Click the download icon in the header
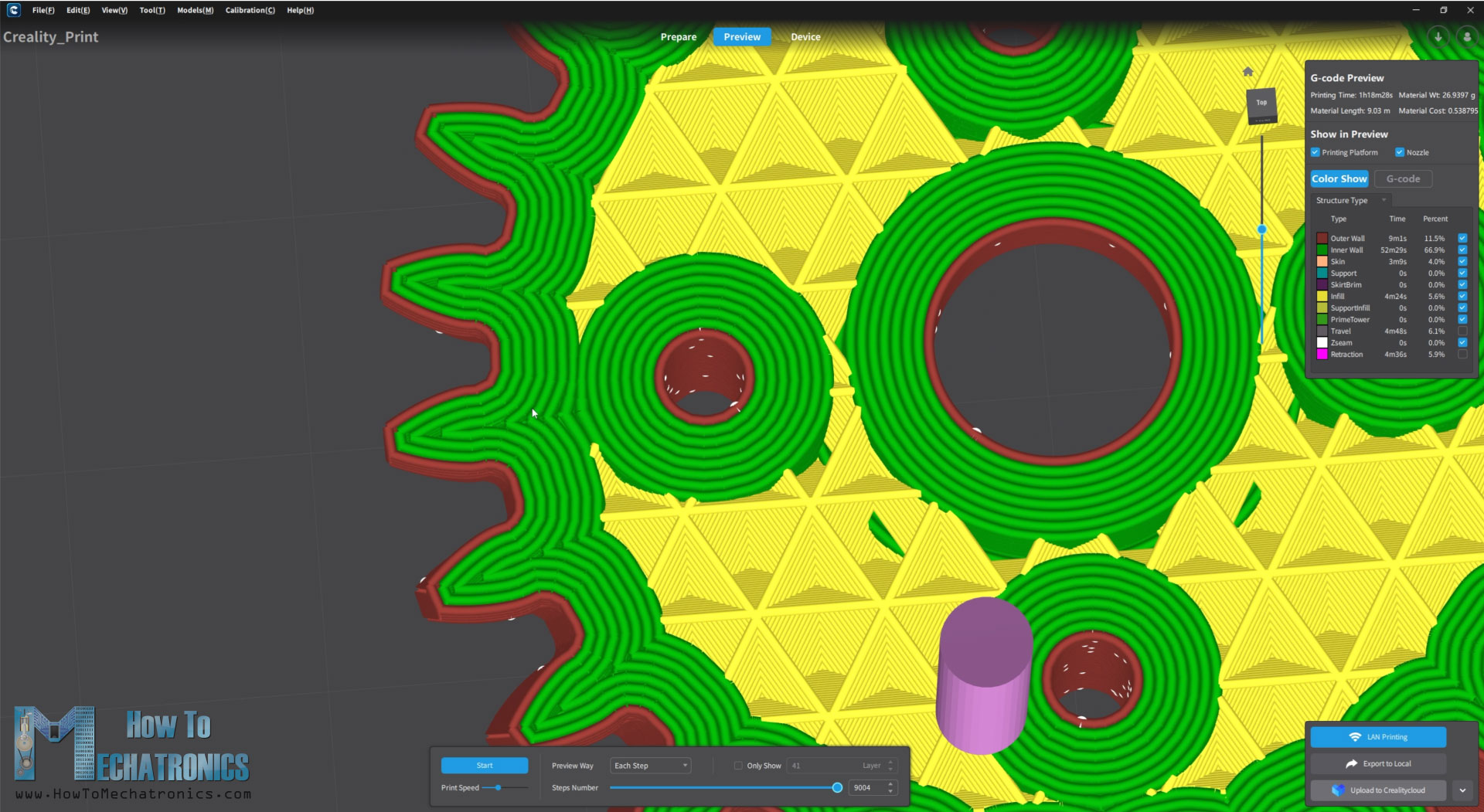 pos(1438,37)
